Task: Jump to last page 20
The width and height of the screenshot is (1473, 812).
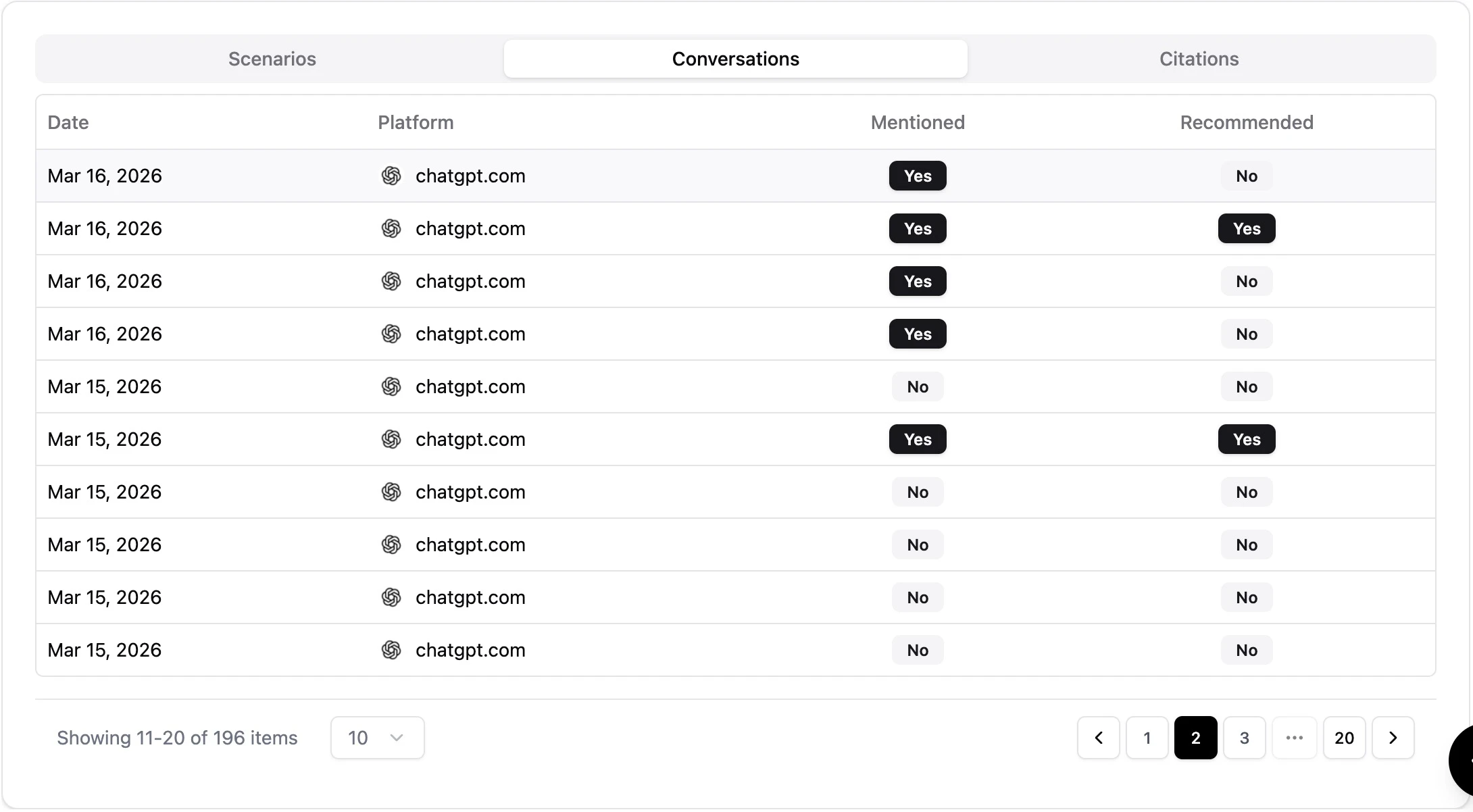Action: coord(1344,738)
